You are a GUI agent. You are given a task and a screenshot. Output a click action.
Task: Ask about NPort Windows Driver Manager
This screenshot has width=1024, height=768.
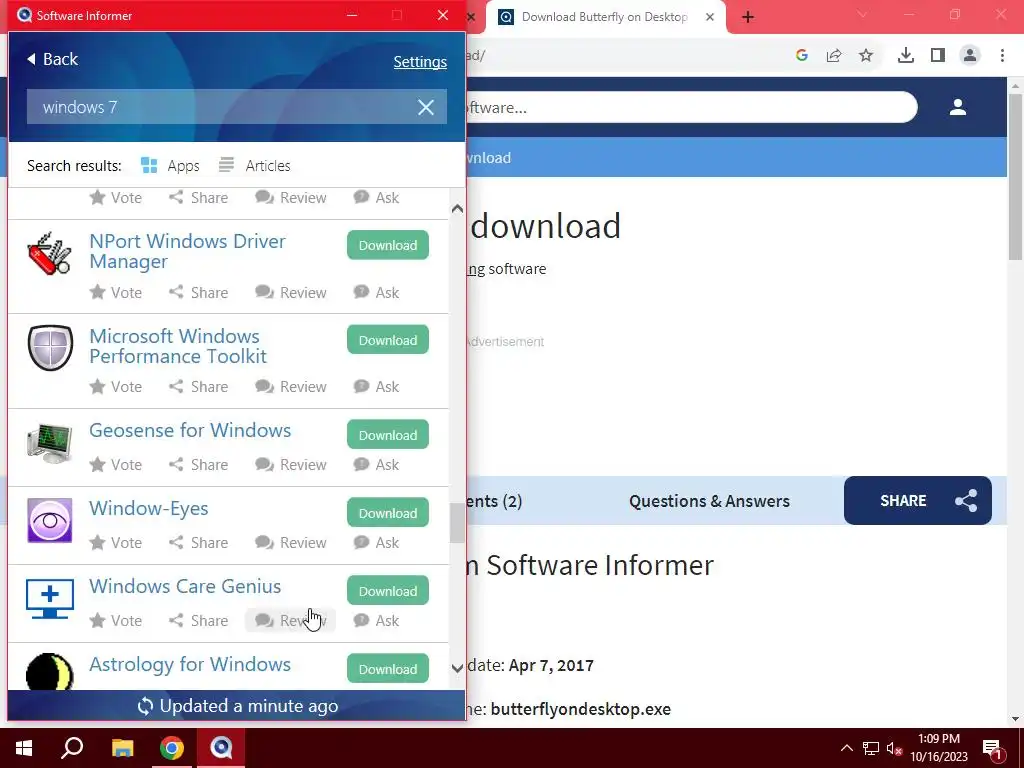click(x=376, y=293)
